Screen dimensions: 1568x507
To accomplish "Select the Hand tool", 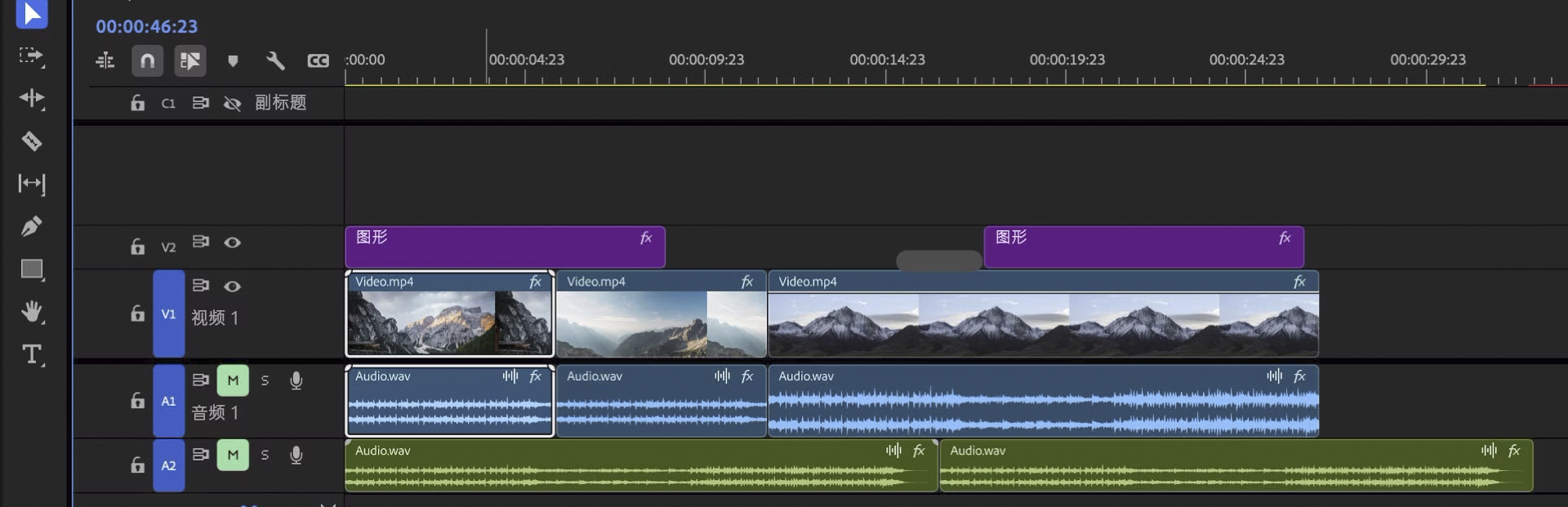I will pyautogui.click(x=31, y=312).
